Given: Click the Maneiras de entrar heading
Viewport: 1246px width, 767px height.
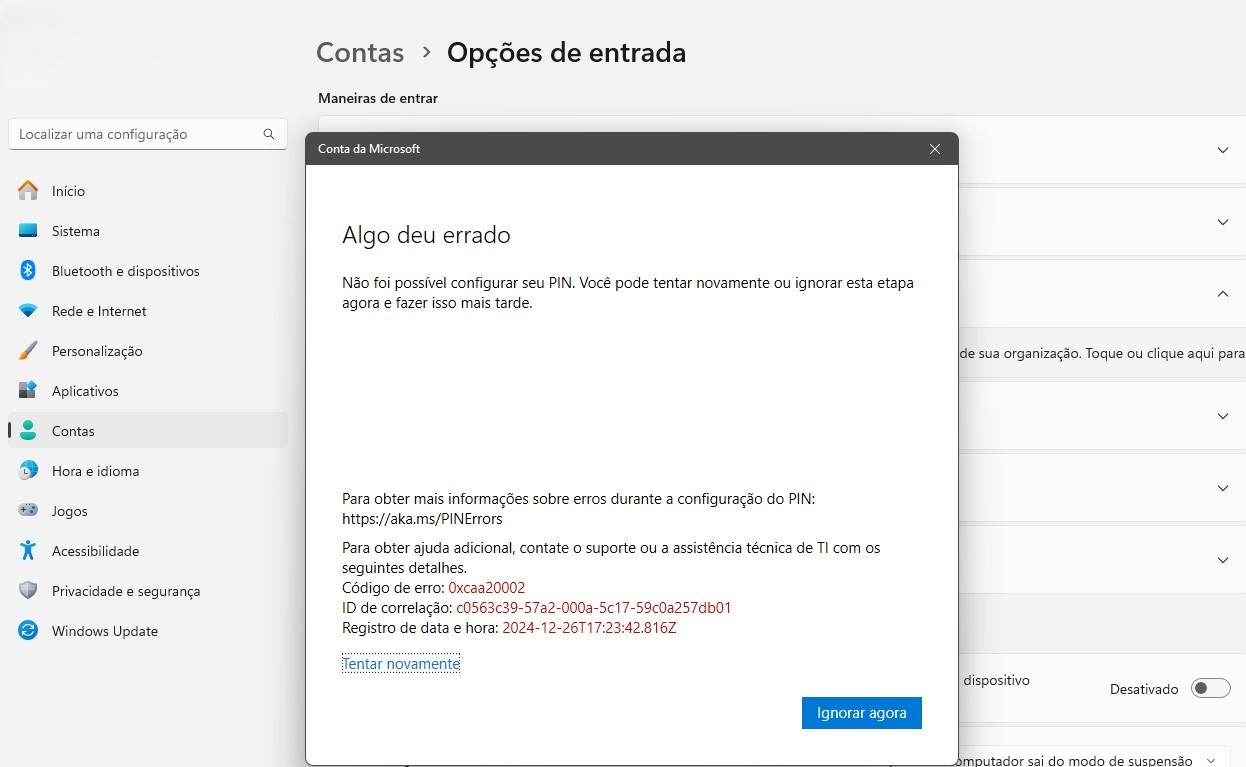Looking at the screenshot, I should pos(378,98).
